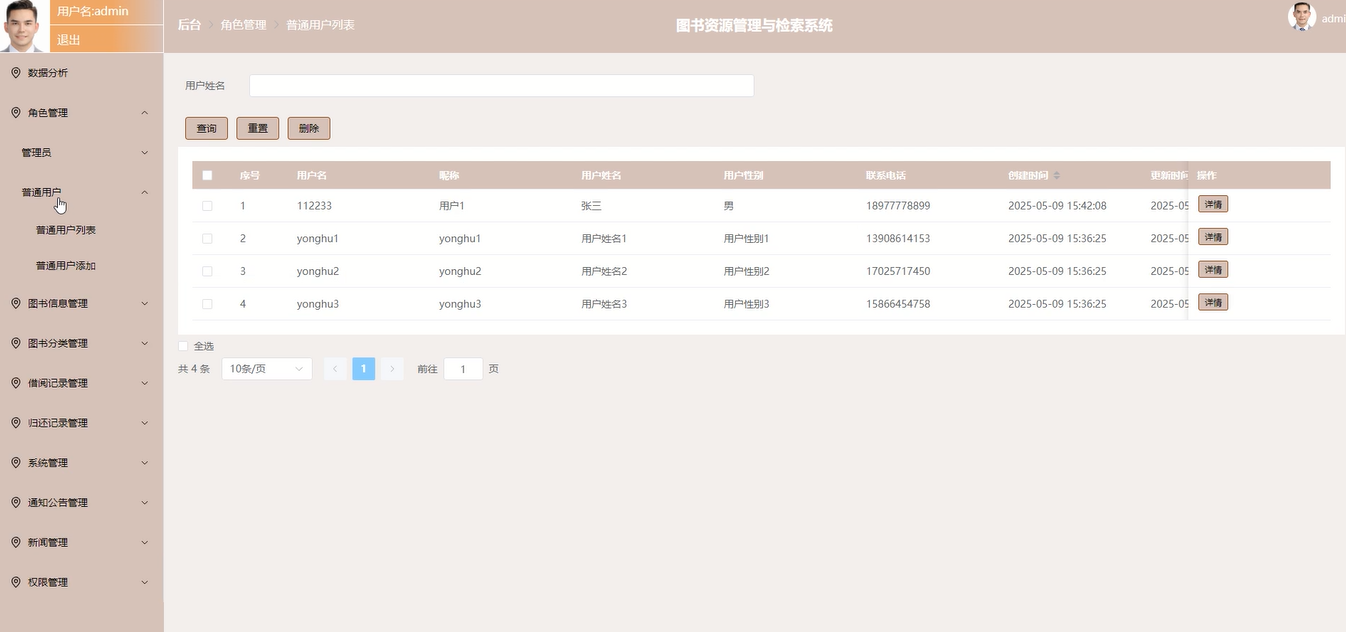Click timestamp 2025-05-09 15:42:08
The image size is (1346, 632).
coord(1057,206)
